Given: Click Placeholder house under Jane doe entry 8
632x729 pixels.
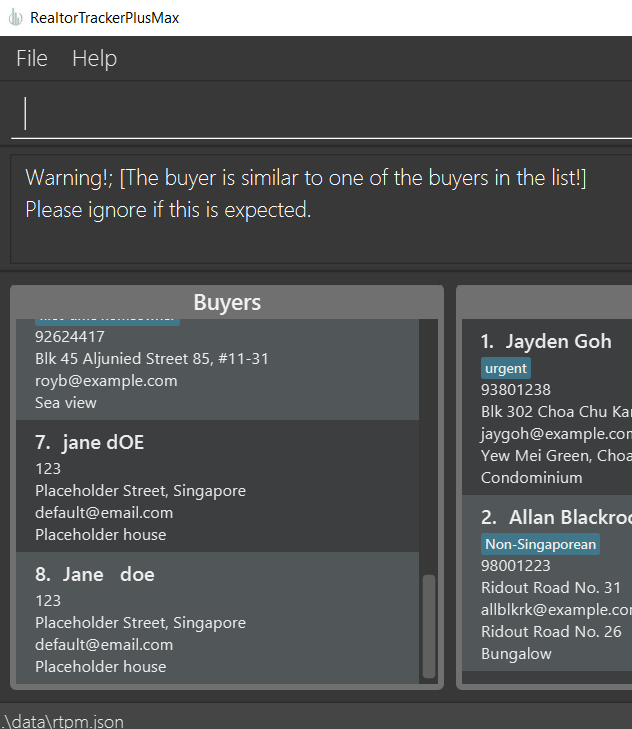Looking at the screenshot, I should tap(100, 667).
